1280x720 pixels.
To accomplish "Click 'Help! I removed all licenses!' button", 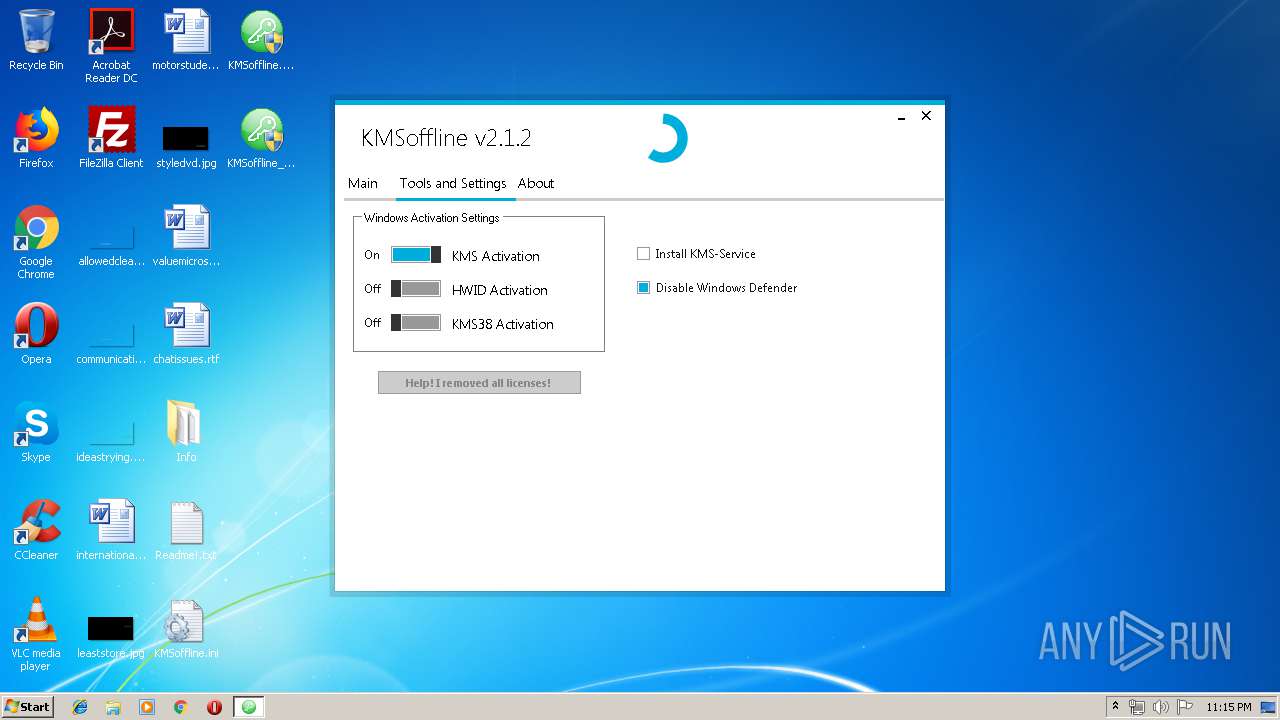I will pyautogui.click(x=479, y=383).
